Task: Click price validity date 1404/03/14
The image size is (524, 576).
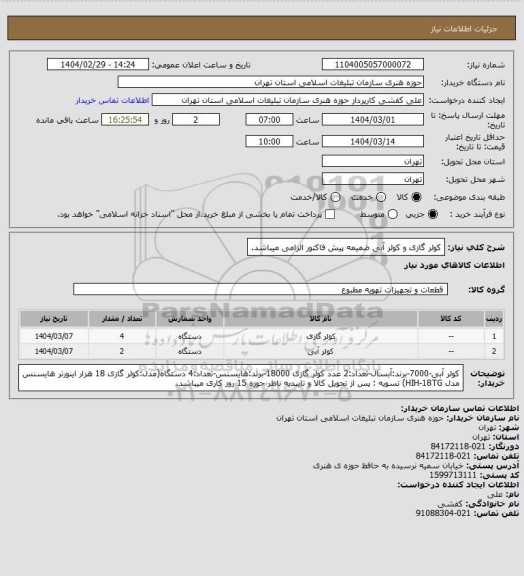Action: pyautogui.click(x=373, y=141)
